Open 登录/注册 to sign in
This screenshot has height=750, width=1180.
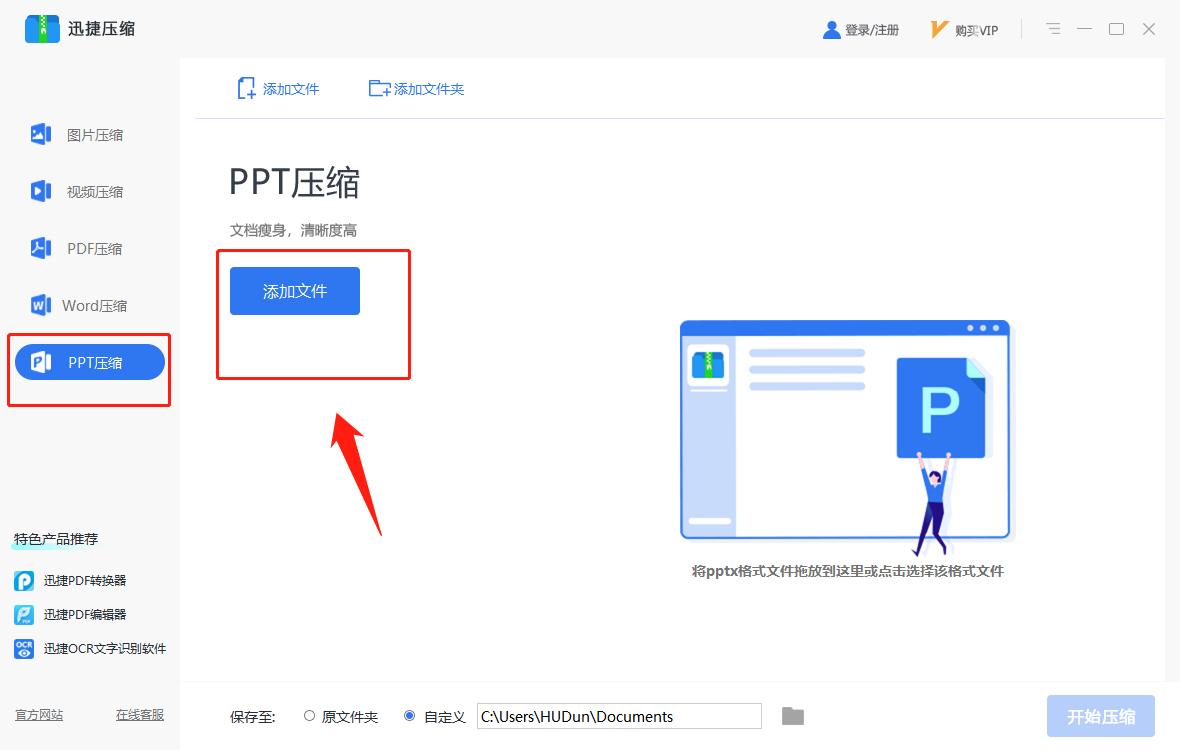(x=863, y=29)
